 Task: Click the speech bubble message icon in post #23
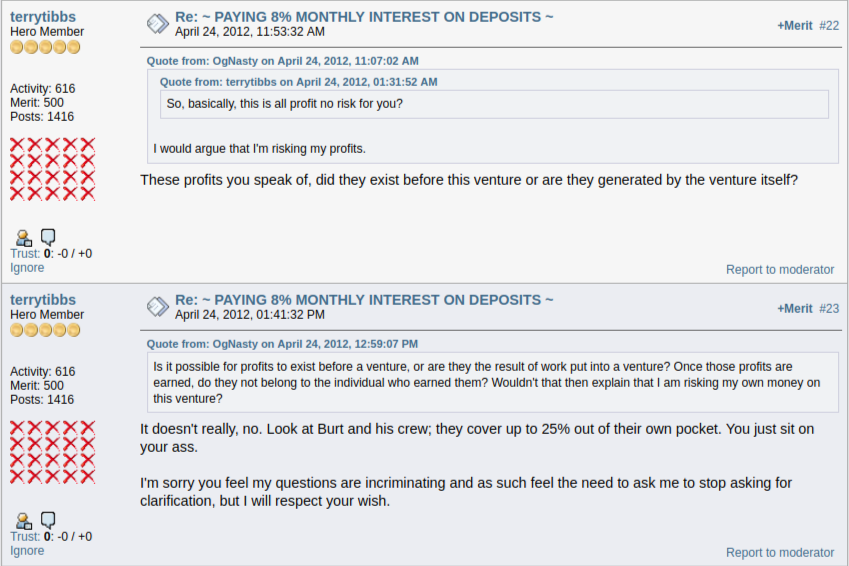click(48, 519)
